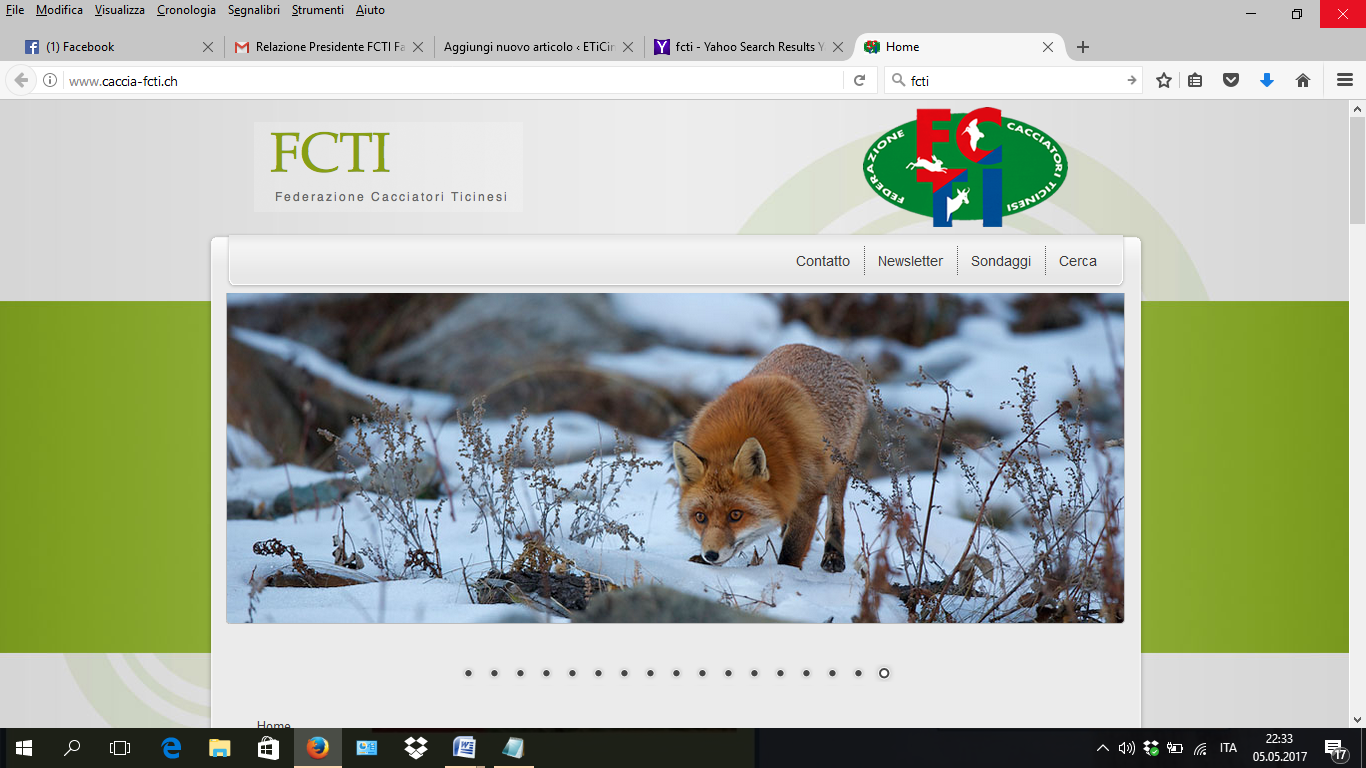The height and width of the screenshot is (768, 1366).
Task: Open the Visualizza menu
Action: [120, 10]
